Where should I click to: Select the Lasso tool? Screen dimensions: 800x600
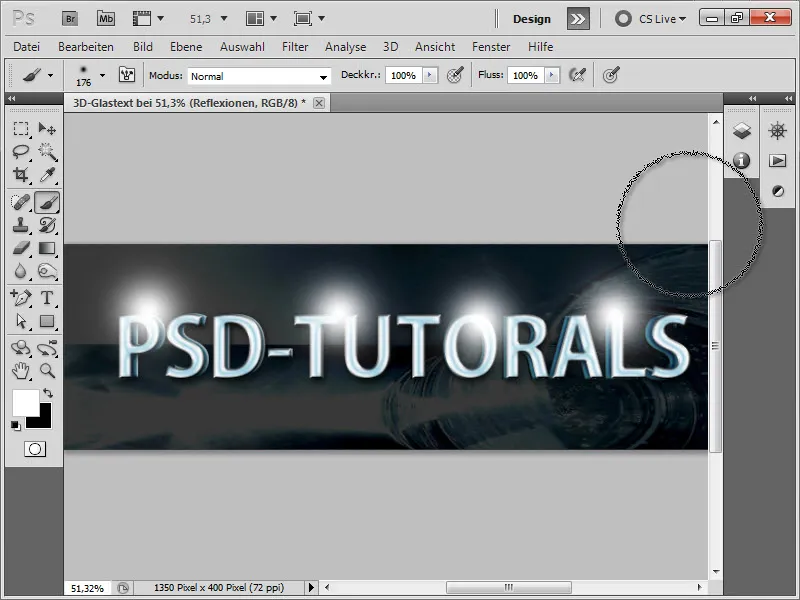click(x=21, y=152)
